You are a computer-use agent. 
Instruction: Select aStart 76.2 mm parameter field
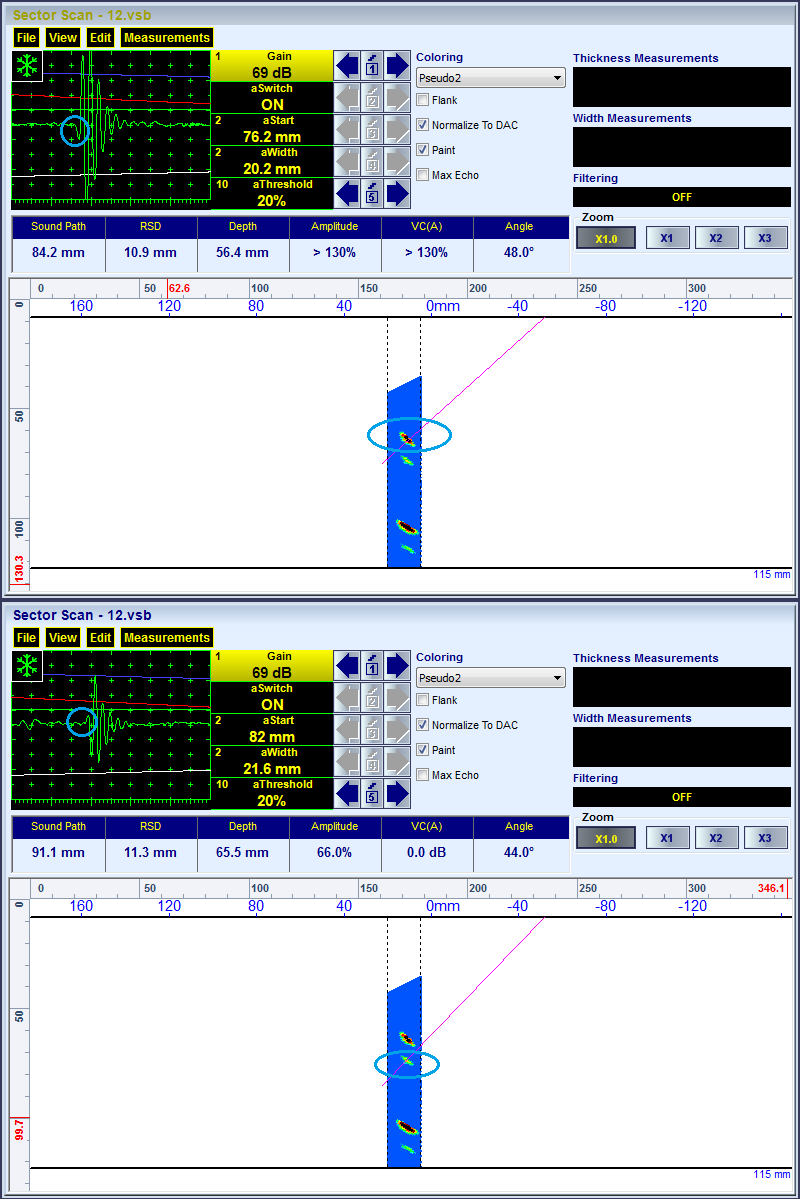(x=271, y=130)
